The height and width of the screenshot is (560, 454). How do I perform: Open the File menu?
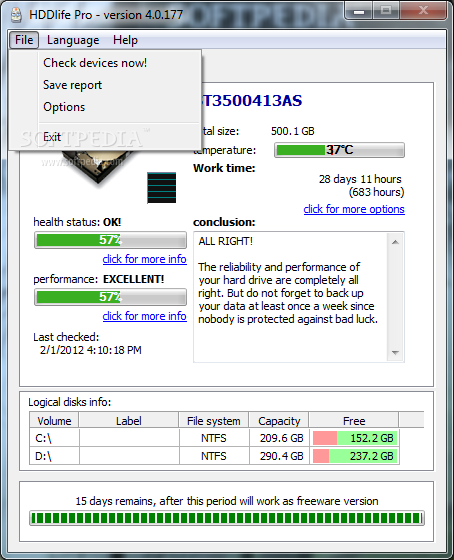click(x=24, y=40)
